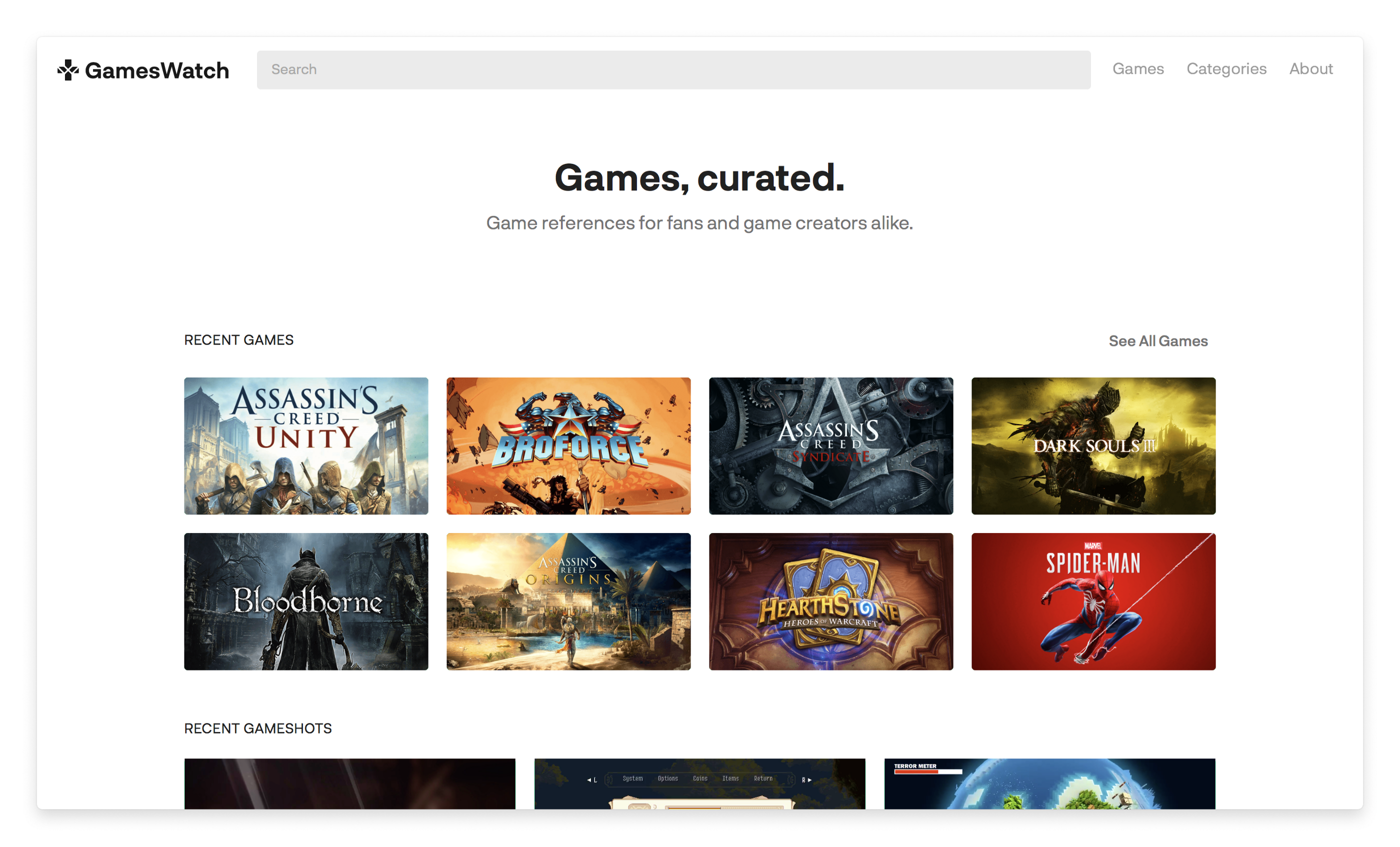Select the Assassin's Creed Origins card
The width and height of the screenshot is (1400, 847).
coord(569,601)
